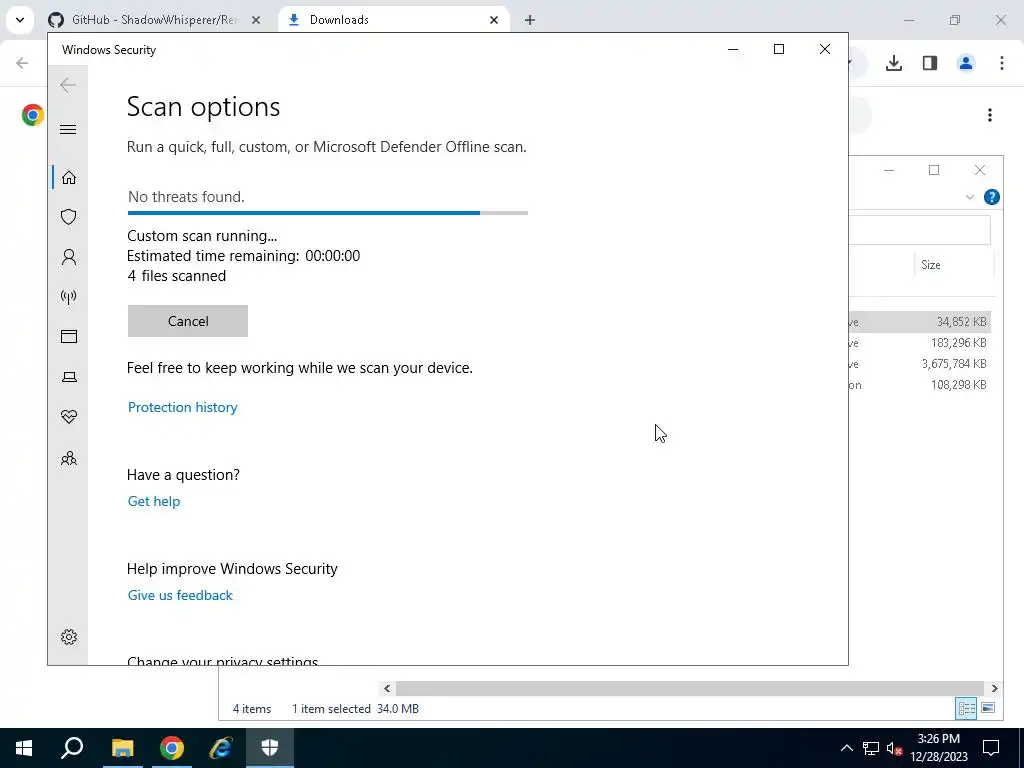Open taskbar search

tap(72, 748)
